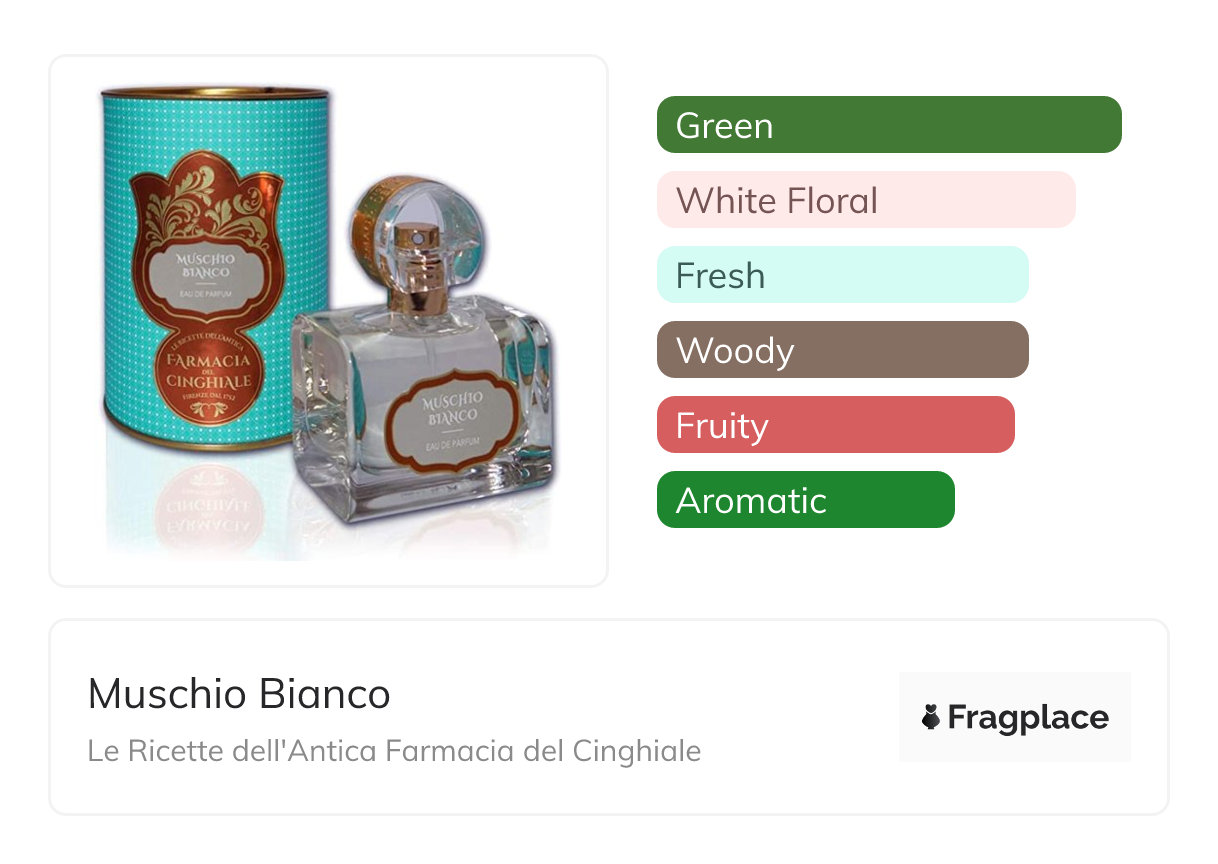Click the Fresh accord bar
Screen dimensions: 1218x864
coord(843,275)
